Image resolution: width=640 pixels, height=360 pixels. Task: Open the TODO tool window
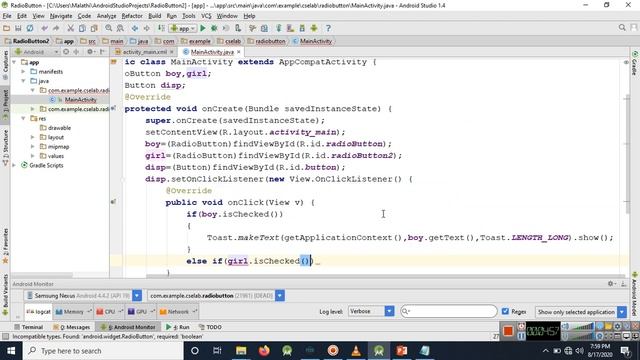click(x=210, y=327)
